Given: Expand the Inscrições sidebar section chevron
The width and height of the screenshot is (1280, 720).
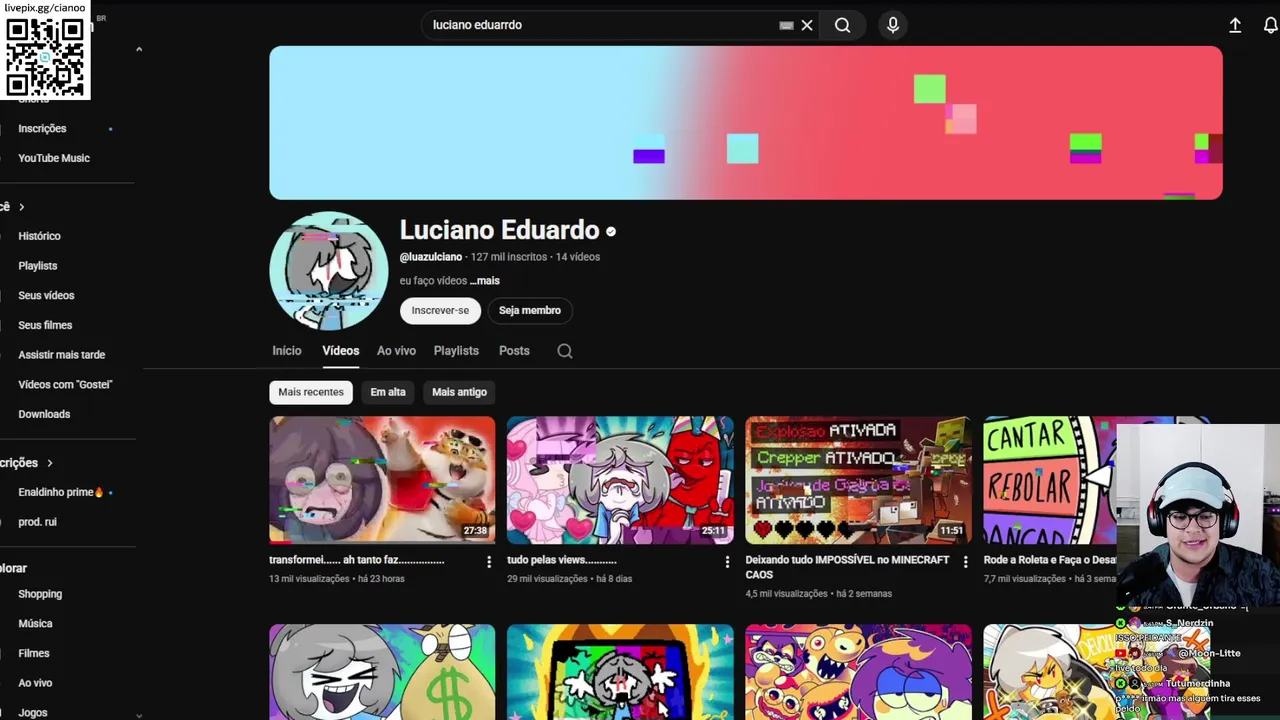Looking at the screenshot, I should pos(49,463).
